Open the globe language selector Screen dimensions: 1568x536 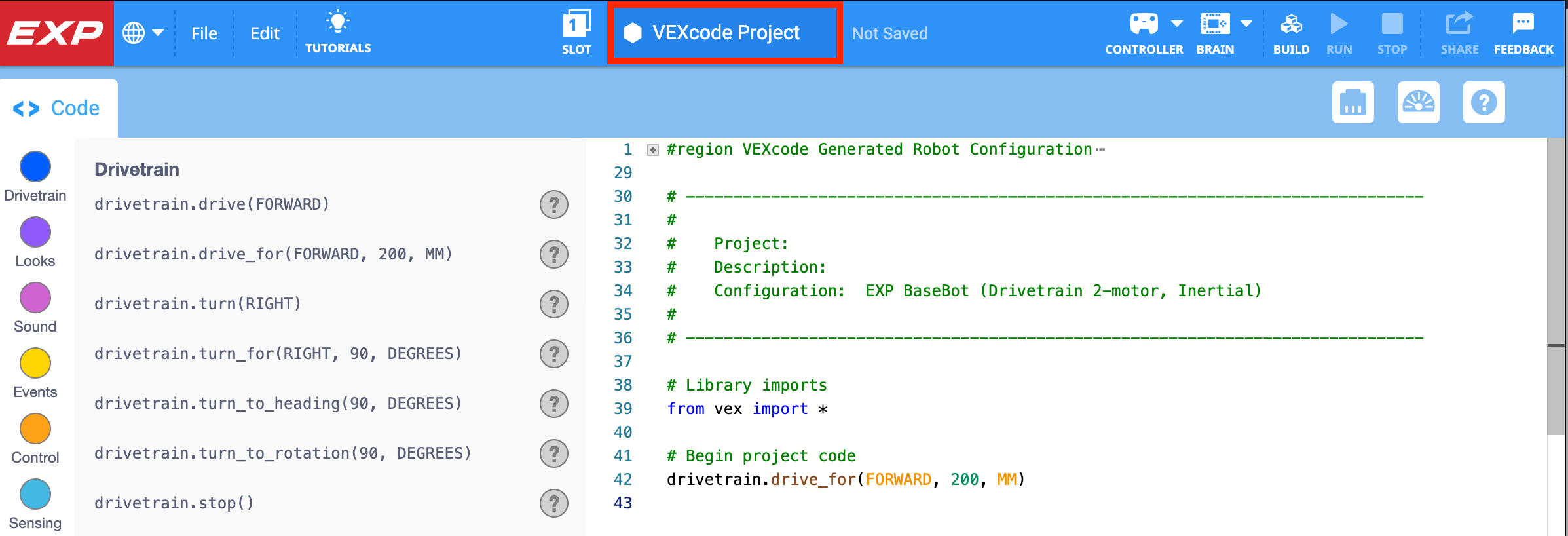[x=134, y=33]
